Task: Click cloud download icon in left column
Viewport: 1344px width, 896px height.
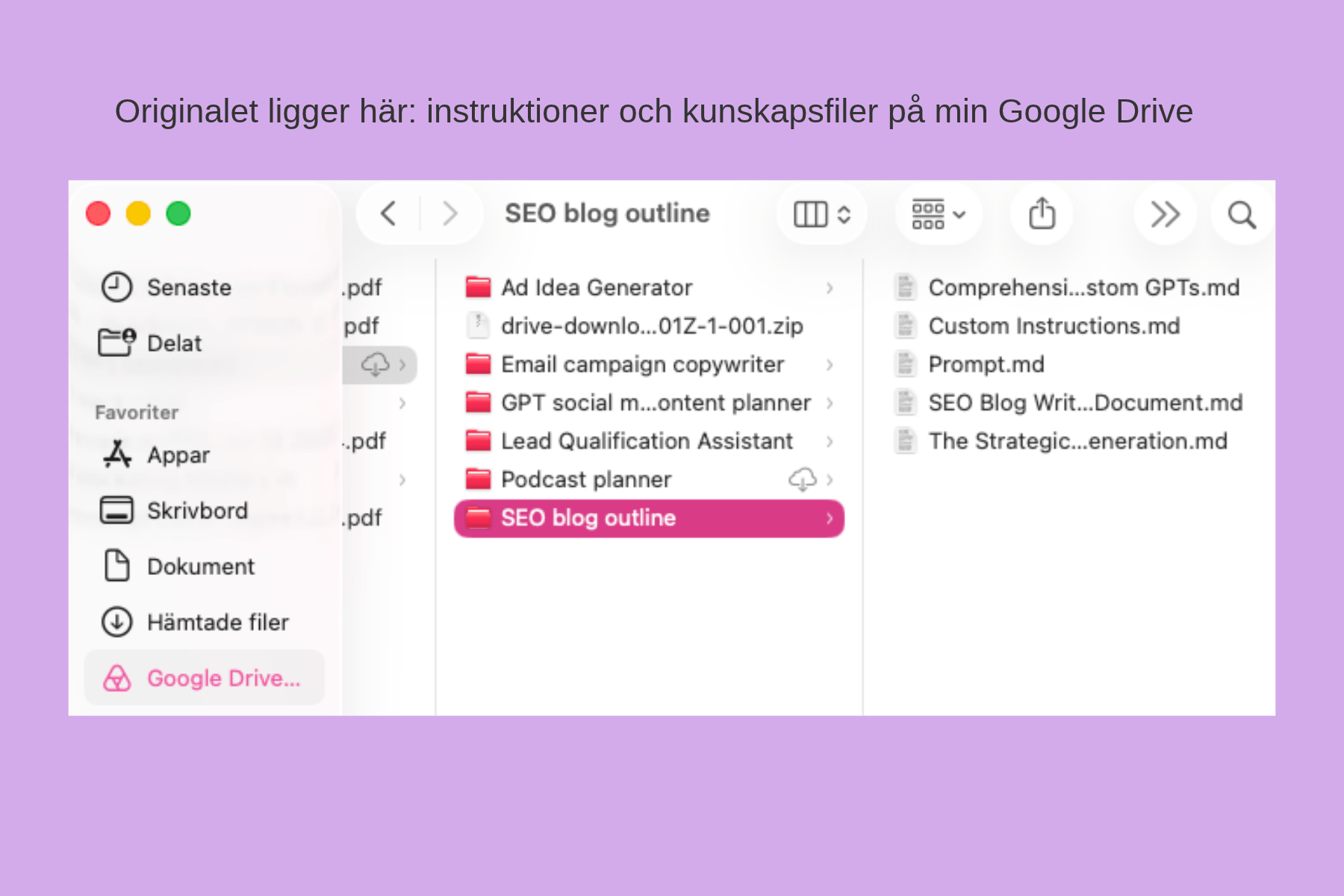Action: (x=376, y=364)
